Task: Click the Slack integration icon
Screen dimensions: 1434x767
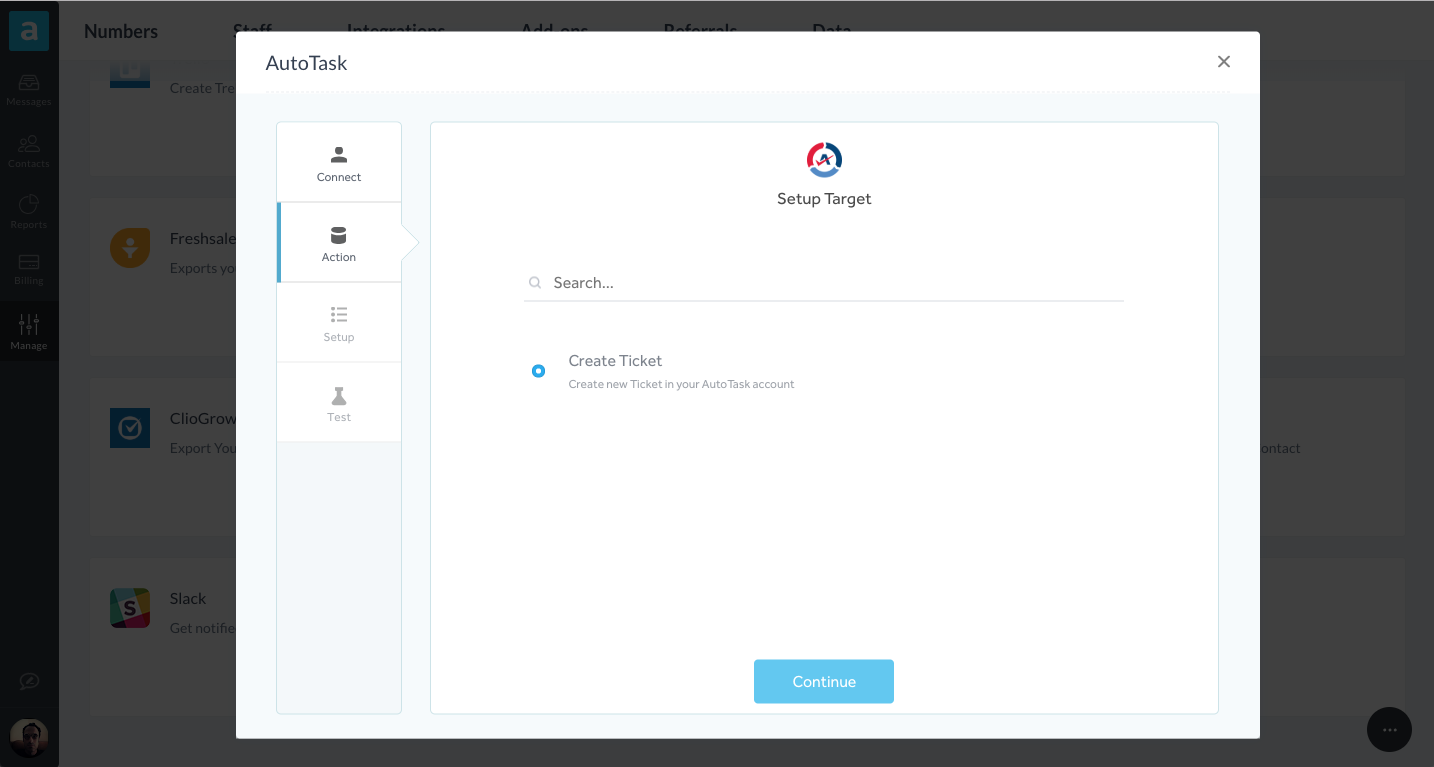Action: pyautogui.click(x=130, y=608)
